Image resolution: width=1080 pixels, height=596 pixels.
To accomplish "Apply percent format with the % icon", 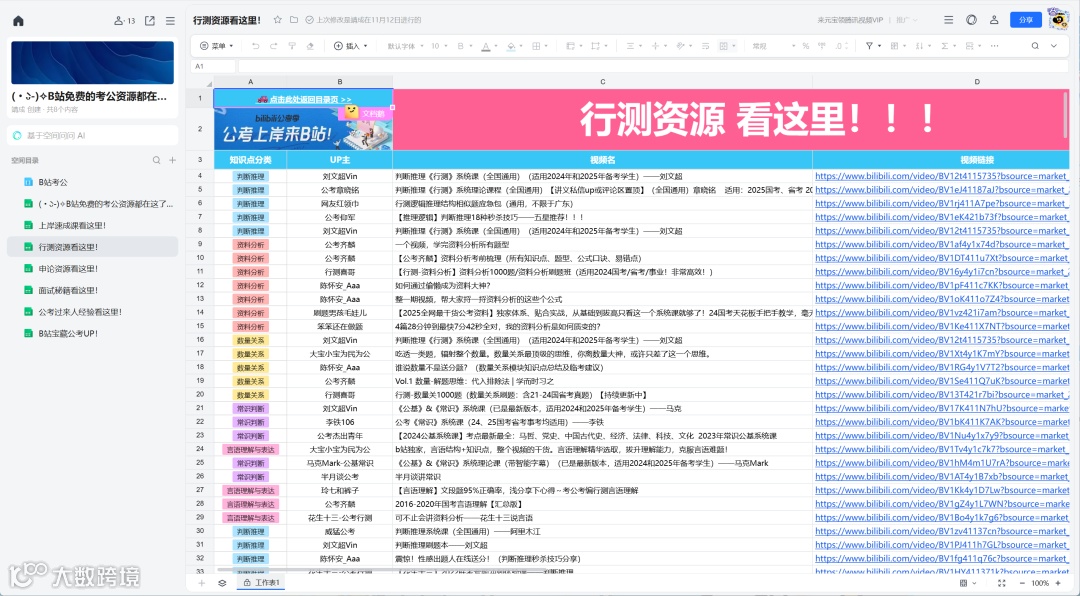I will point(805,46).
